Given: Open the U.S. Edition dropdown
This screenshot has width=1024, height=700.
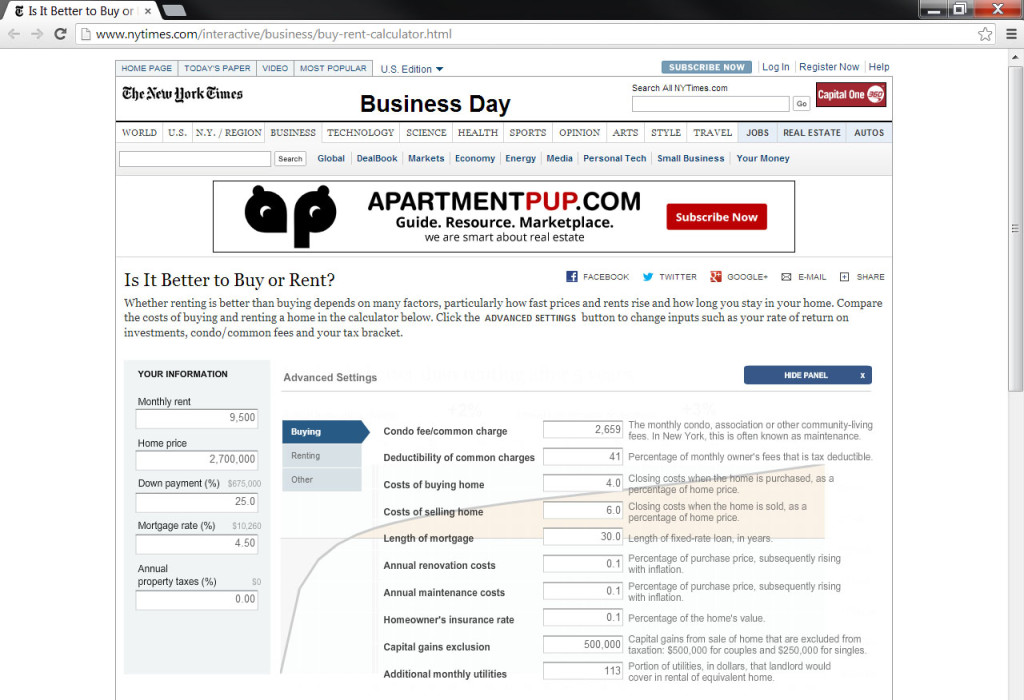Looking at the screenshot, I should click(x=411, y=68).
